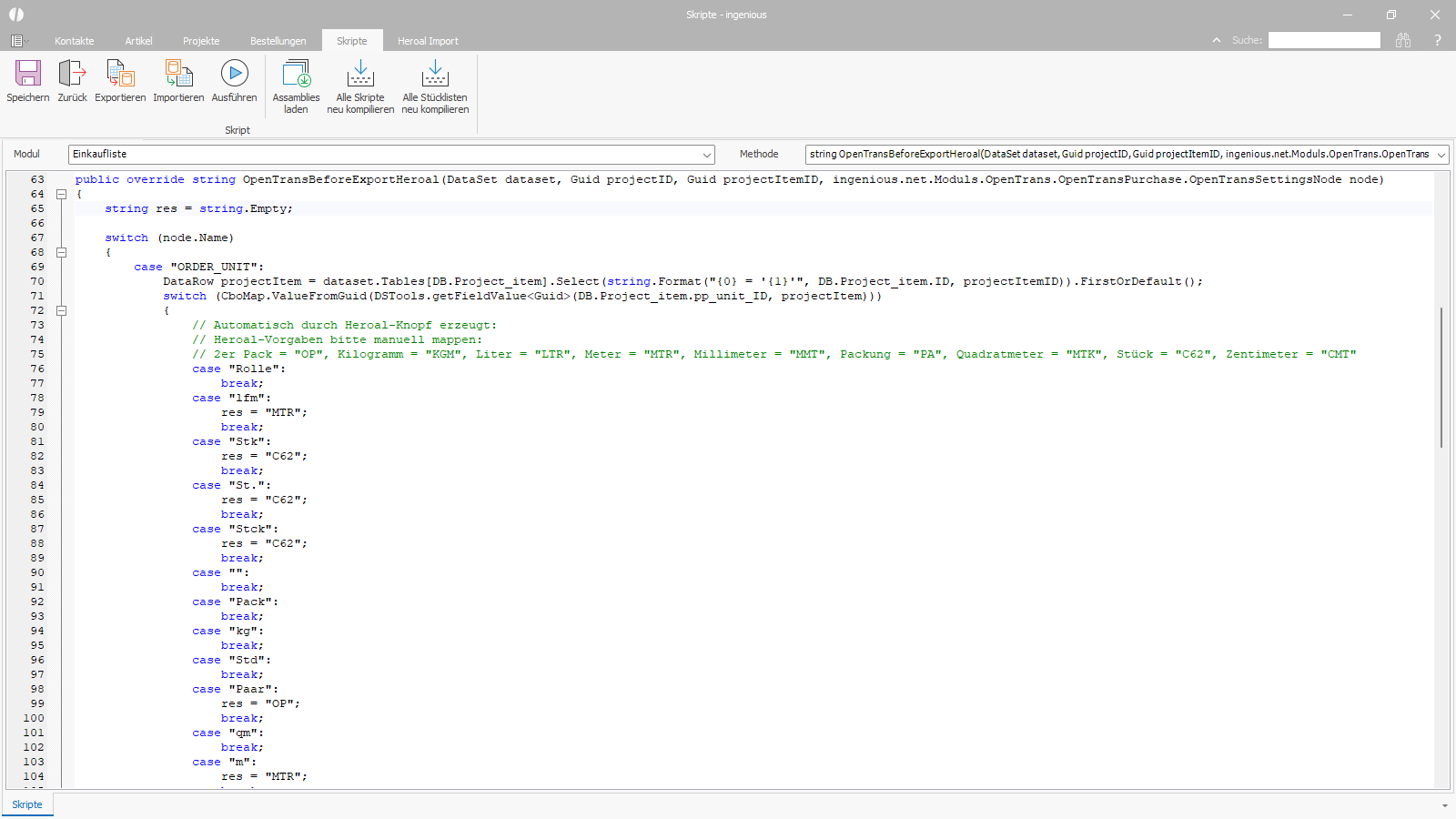Click Alle Skripte neu kompilieren icon
1456x819 pixels.
pyautogui.click(x=360, y=74)
